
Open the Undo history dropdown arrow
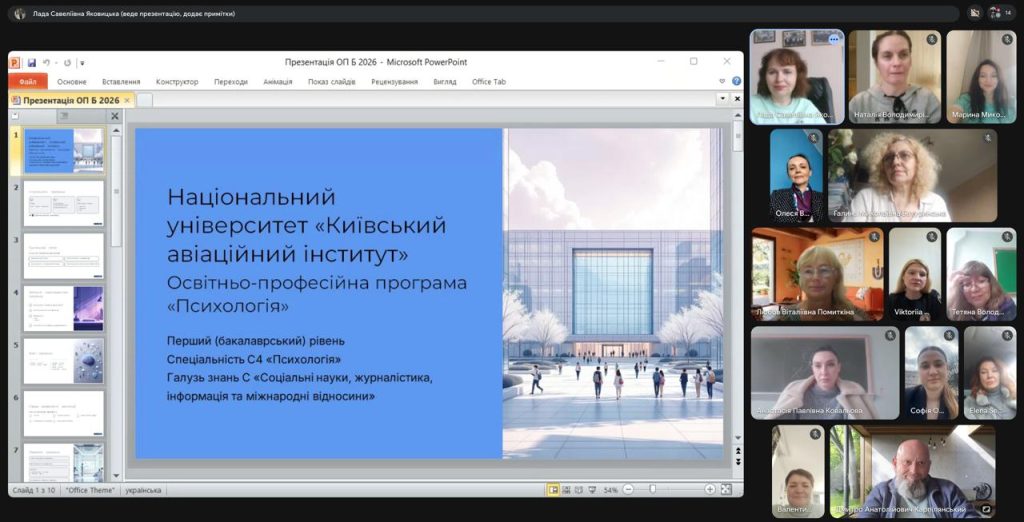tap(55, 62)
